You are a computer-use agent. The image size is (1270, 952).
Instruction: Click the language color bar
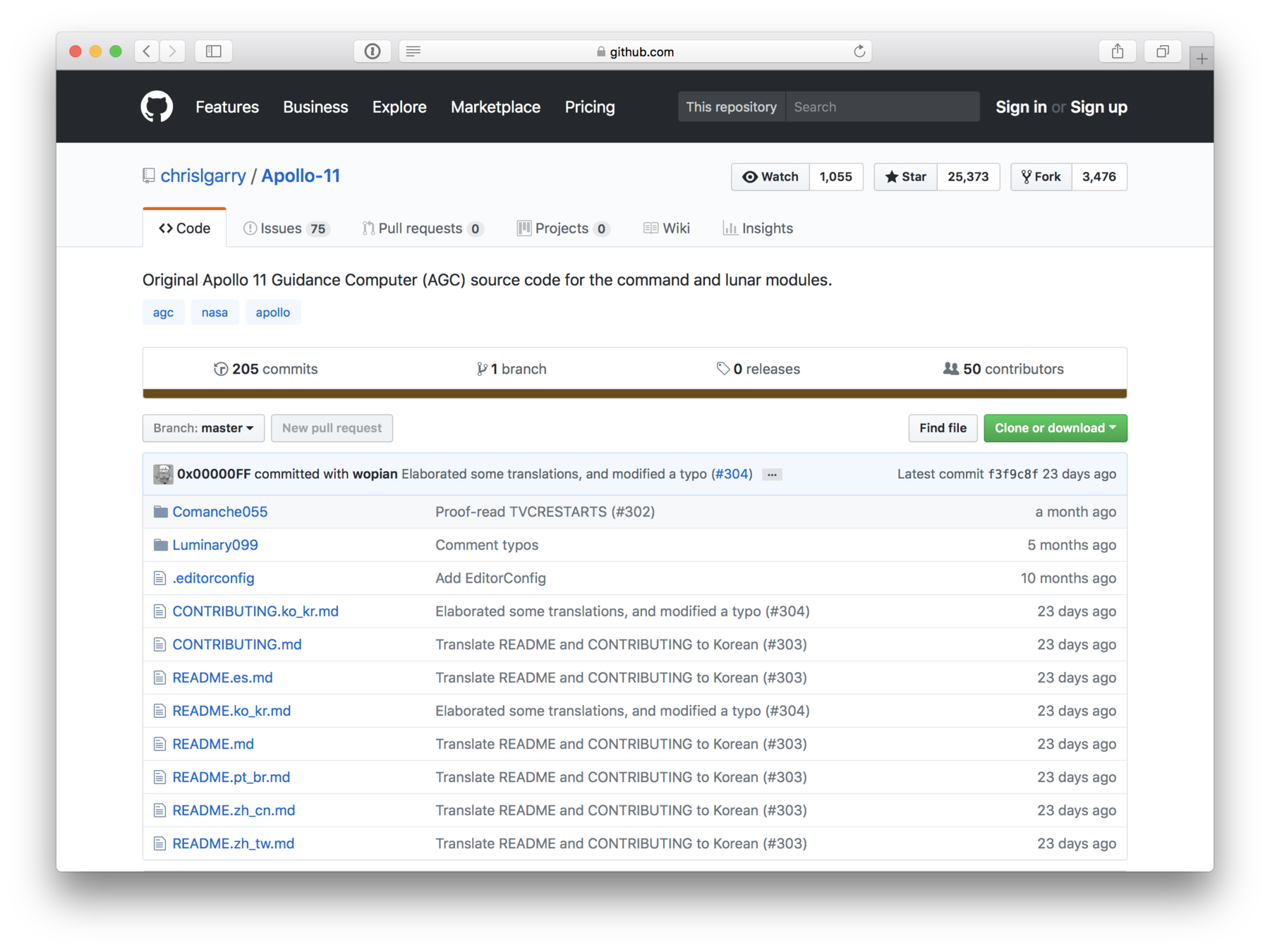tap(634, 393)
